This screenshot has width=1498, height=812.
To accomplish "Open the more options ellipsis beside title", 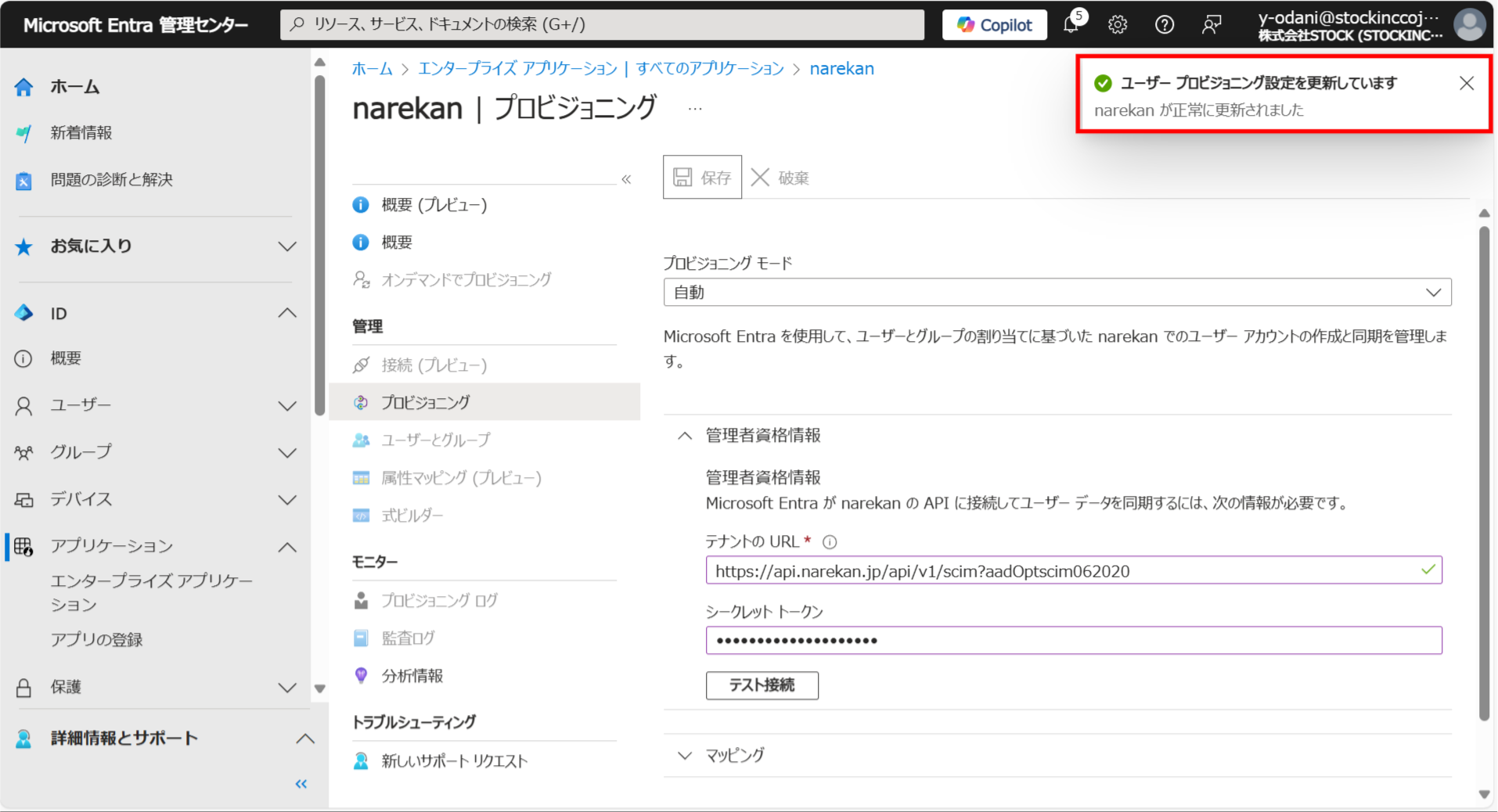I will pos(695,109).
